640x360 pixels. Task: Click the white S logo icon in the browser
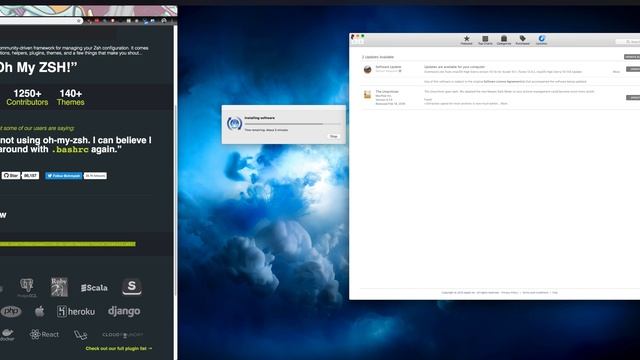[131, 287]
